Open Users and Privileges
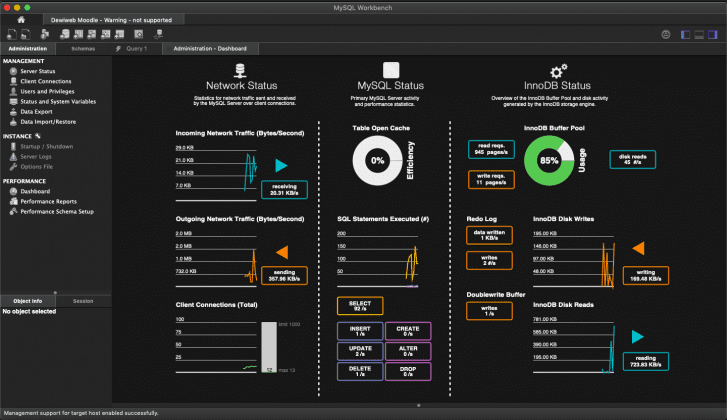The image size is (727, 420). coord(48,91)
